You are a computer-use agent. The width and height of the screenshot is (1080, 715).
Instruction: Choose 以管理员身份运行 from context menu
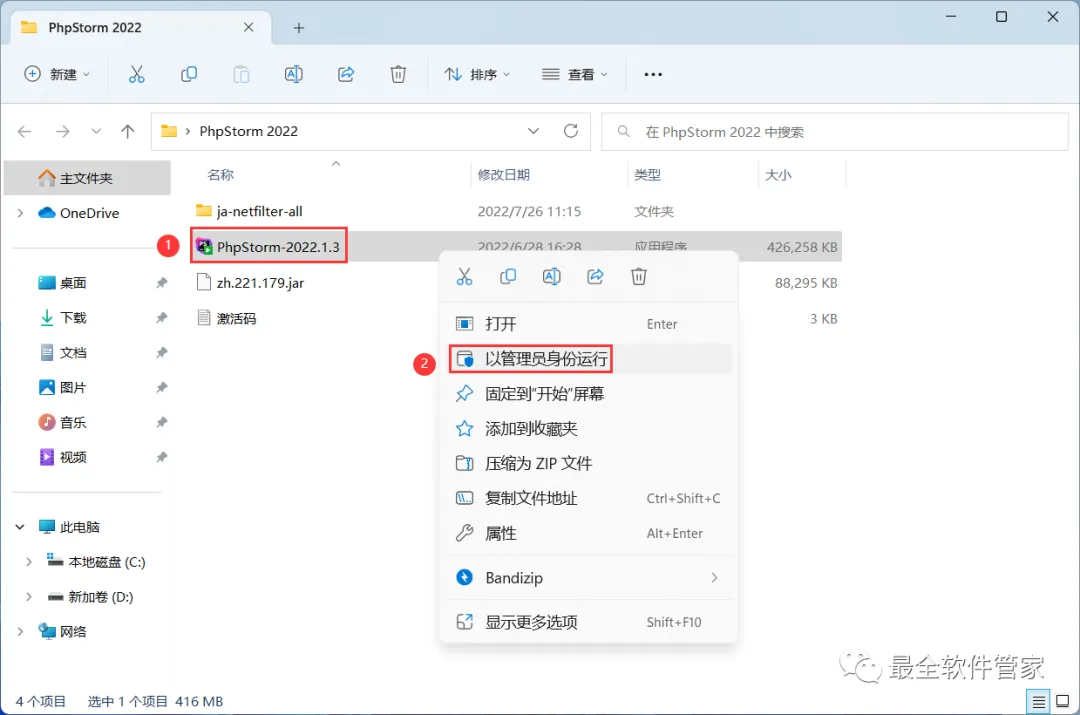coord(589,359)
